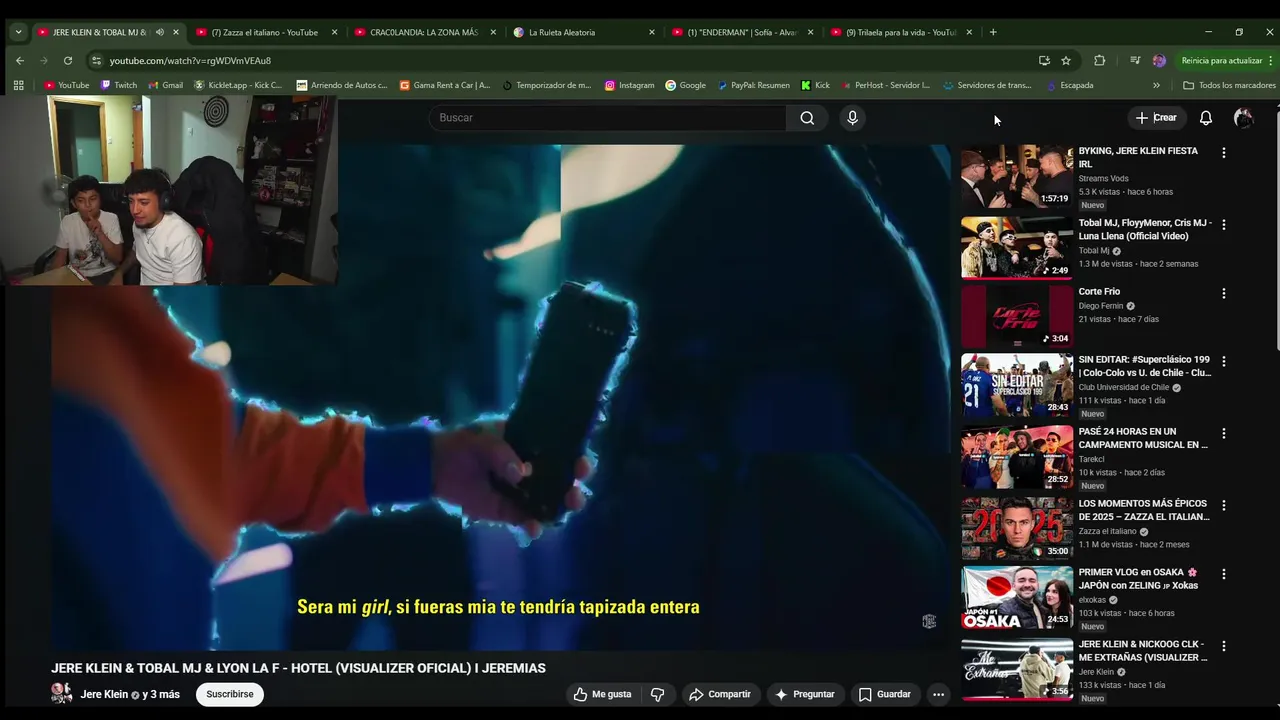
Task: Dislike the video with thumbs-down icon
Action: 658,694
